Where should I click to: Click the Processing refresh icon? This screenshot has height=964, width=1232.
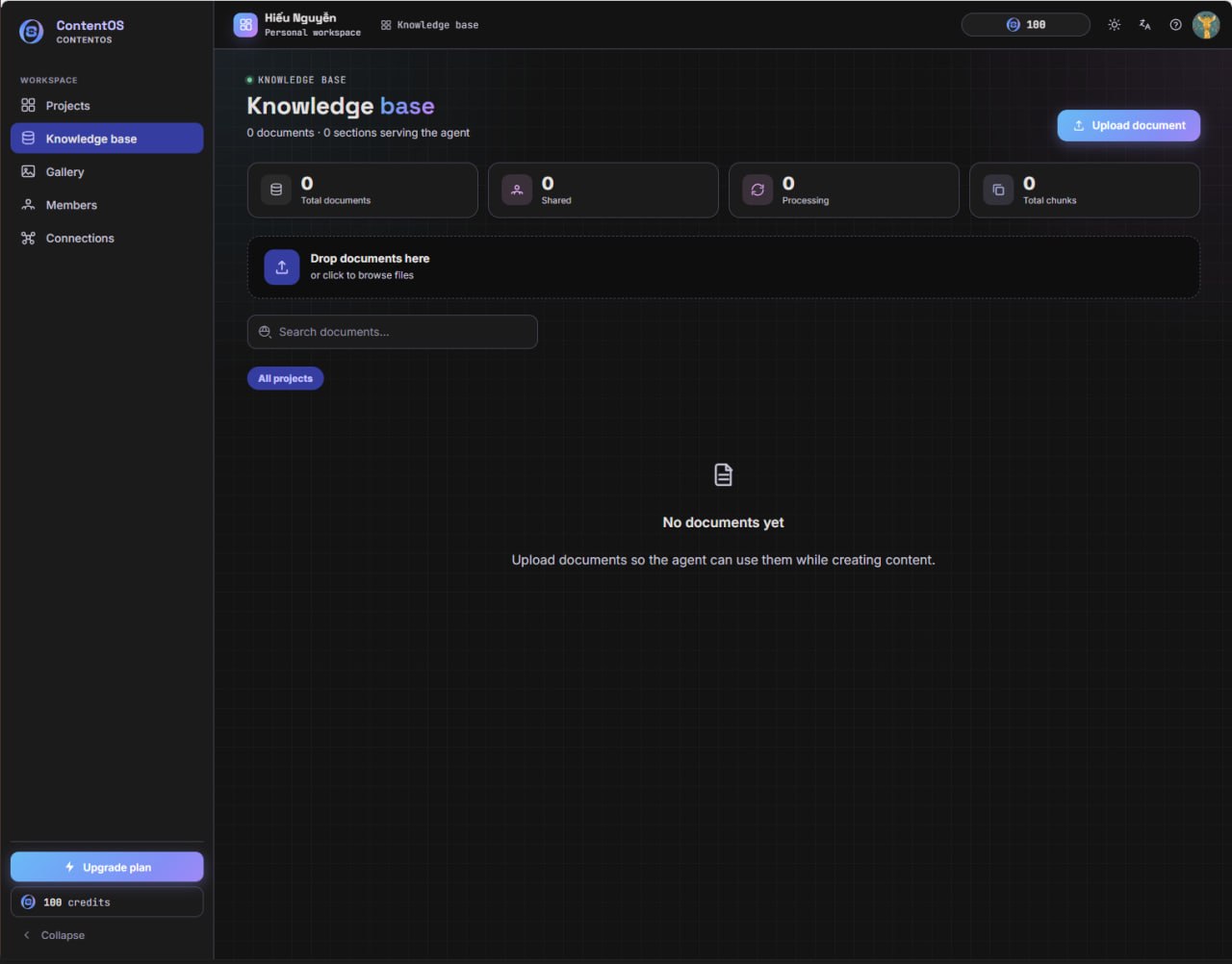pyautogui.click(x=757, y=190)
